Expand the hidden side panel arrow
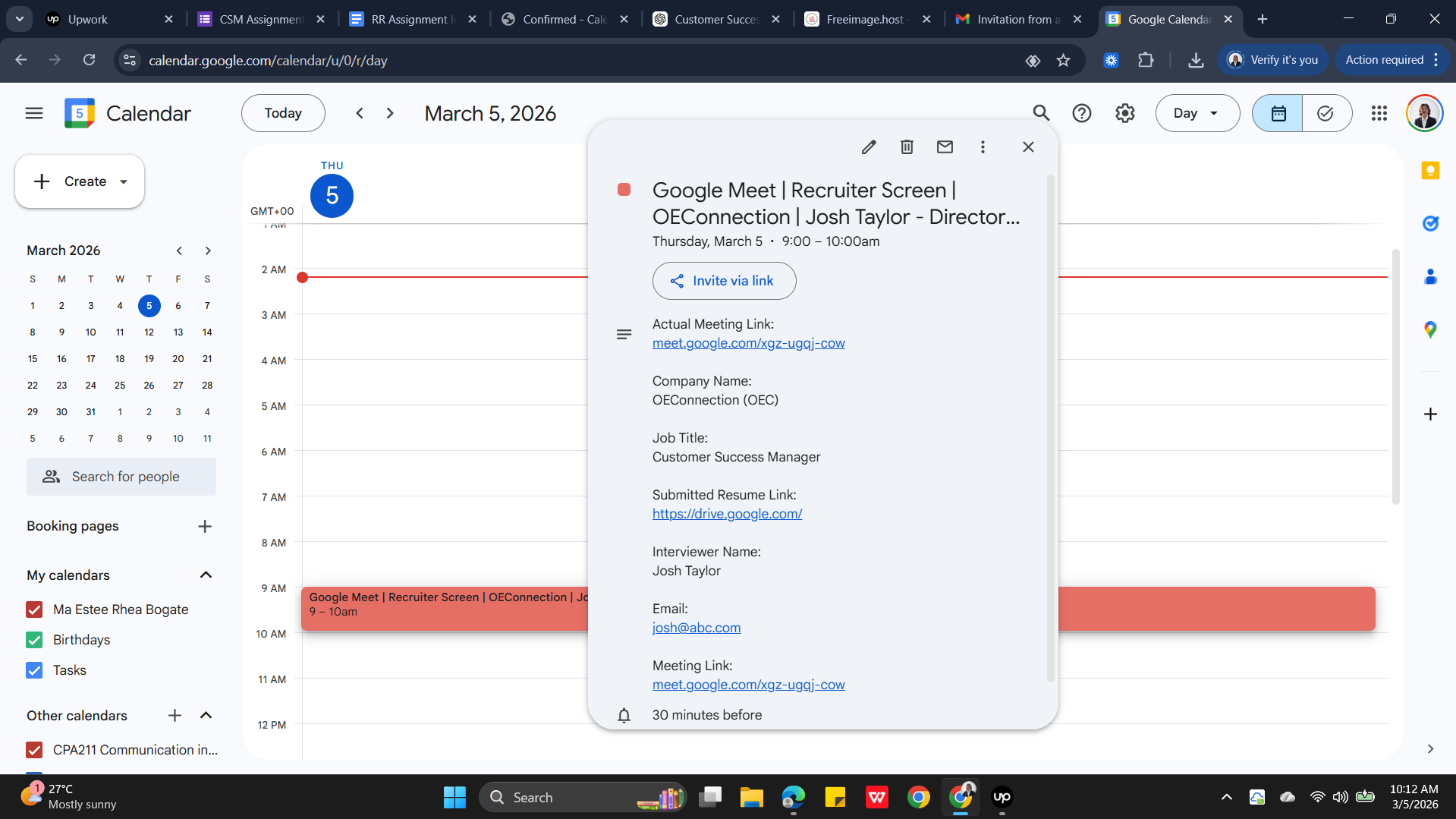1456x819 pixels. pos(1430,749)
